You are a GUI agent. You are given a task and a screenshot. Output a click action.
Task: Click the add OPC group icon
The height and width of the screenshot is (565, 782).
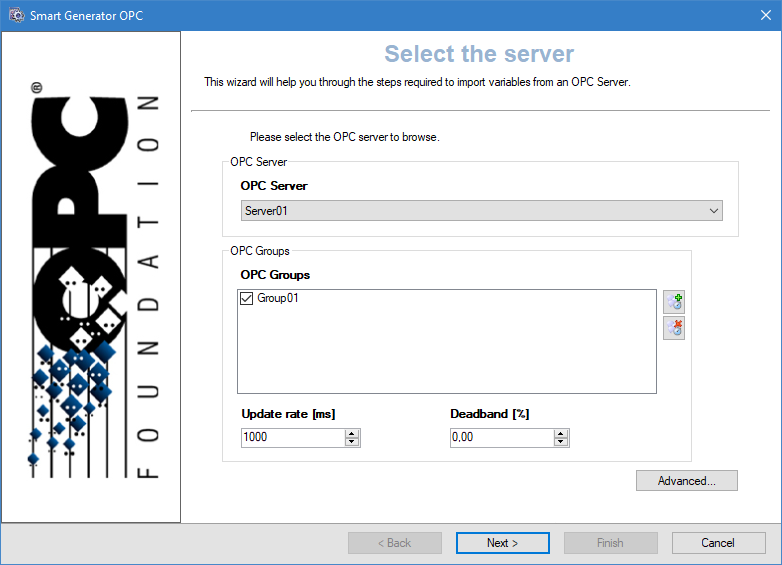click(674, 302)
